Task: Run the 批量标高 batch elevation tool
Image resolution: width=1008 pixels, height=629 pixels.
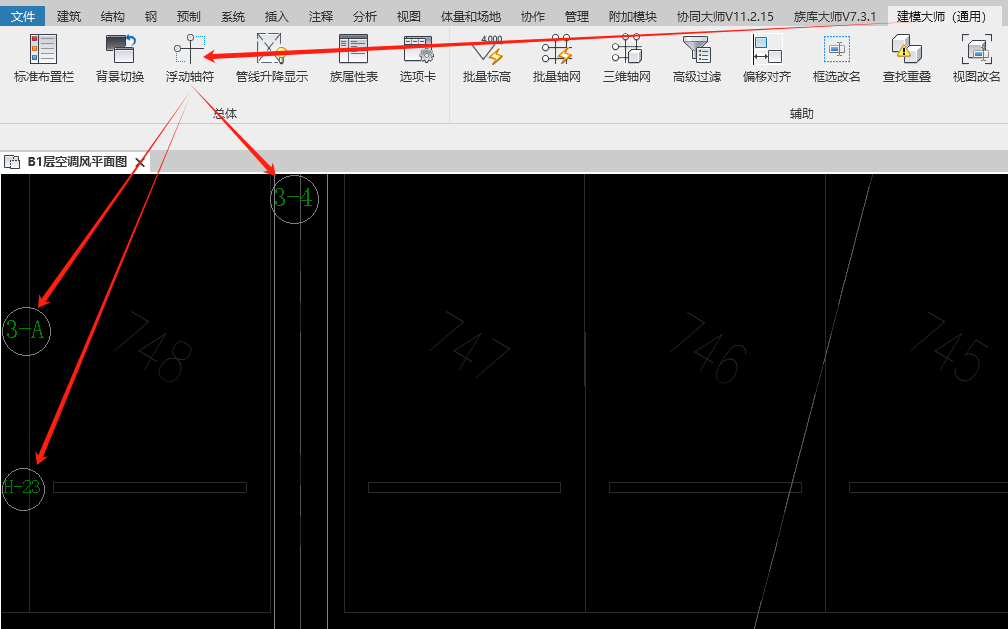Action: click(487, 59)
